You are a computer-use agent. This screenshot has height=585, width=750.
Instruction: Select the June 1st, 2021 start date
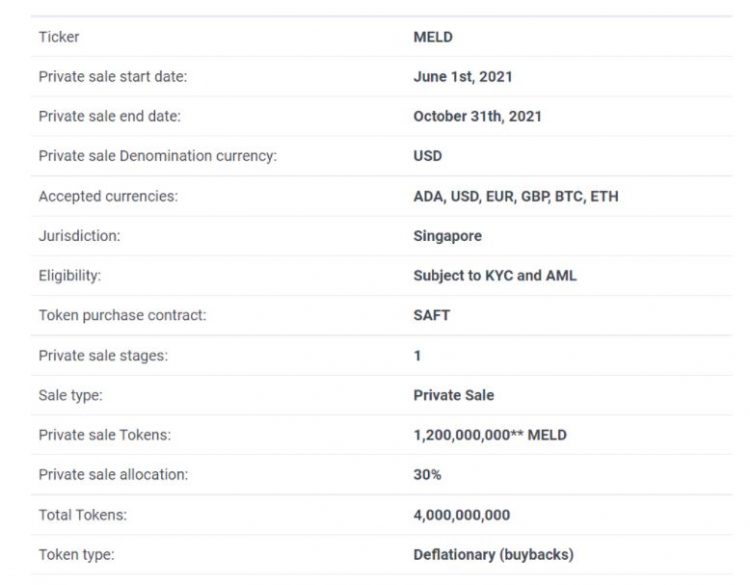pos(464,76)
